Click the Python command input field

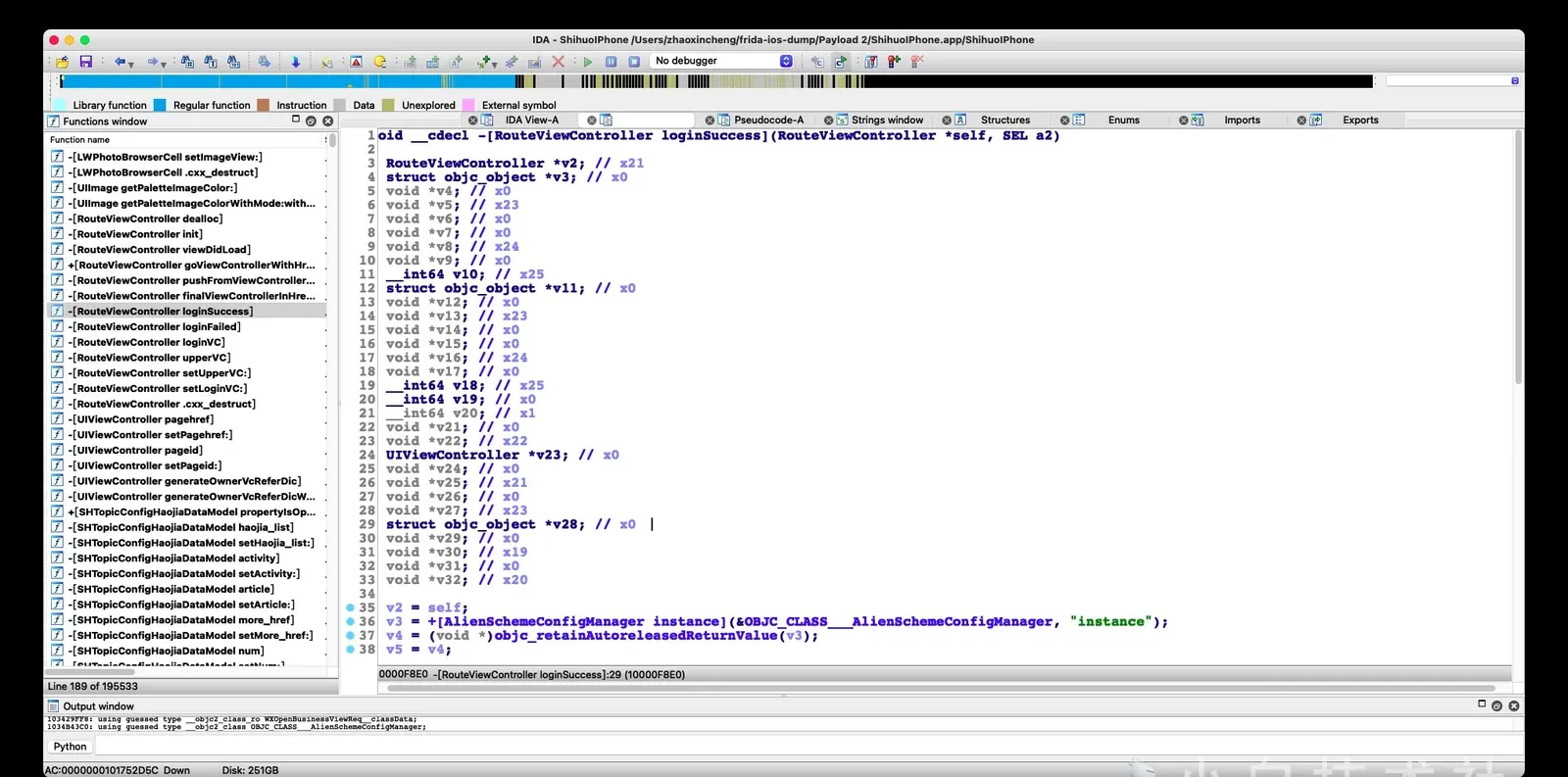pyautogui.click(x=808, y=747)
